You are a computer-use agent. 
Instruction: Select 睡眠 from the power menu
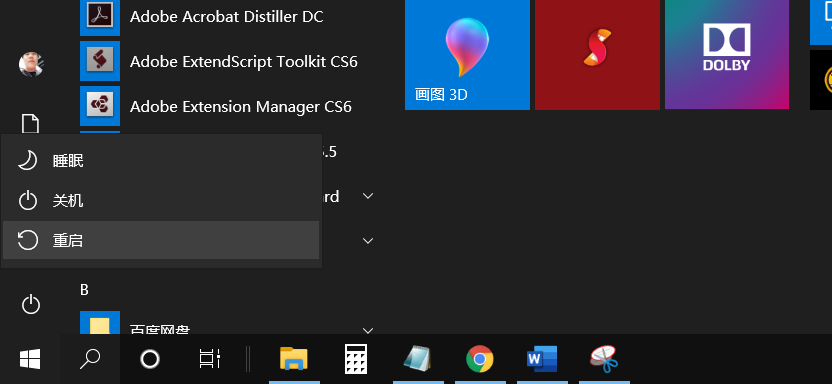[x=161, y=160]
